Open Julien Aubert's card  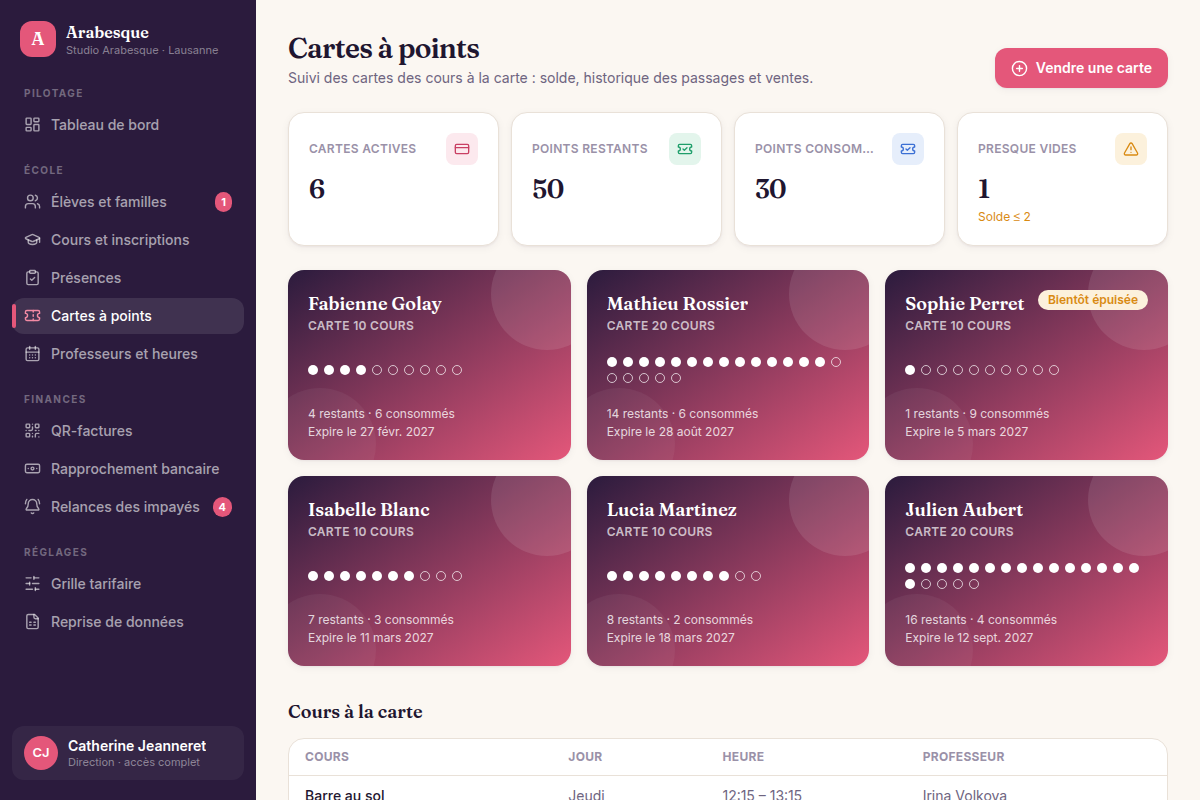[x=1026, y=571]
